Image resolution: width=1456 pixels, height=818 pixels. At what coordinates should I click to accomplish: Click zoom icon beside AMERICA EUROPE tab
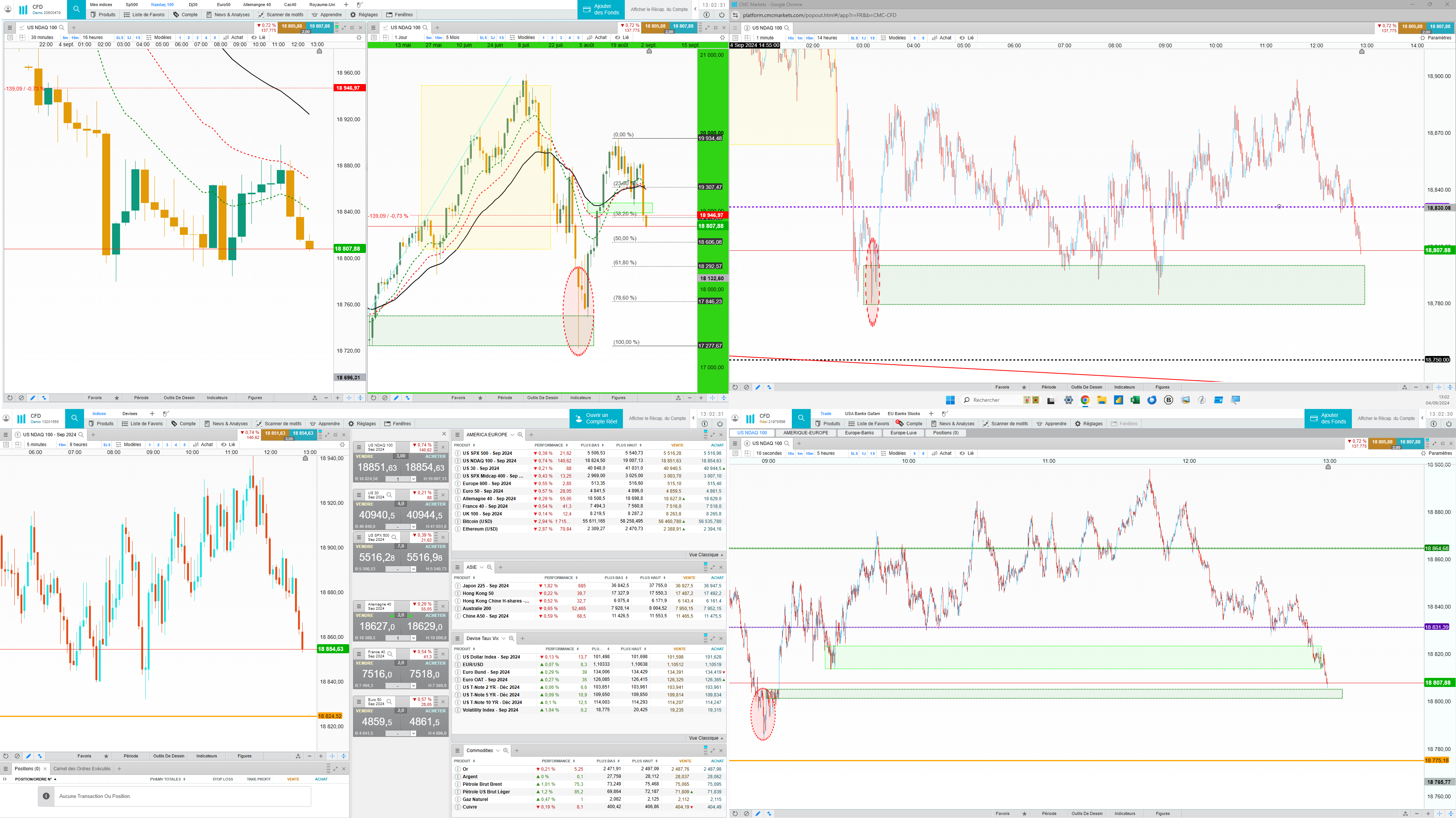[x=520, y=435]
